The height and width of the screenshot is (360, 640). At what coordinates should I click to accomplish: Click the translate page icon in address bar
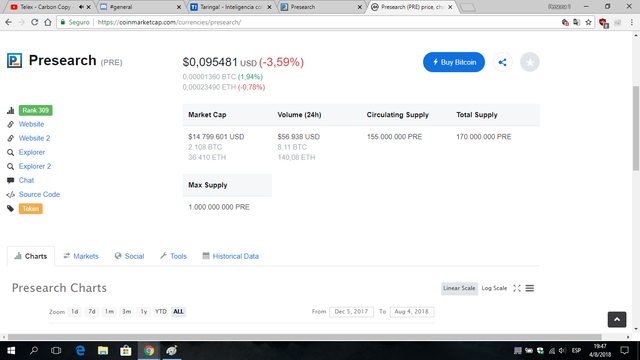[576, 22]
